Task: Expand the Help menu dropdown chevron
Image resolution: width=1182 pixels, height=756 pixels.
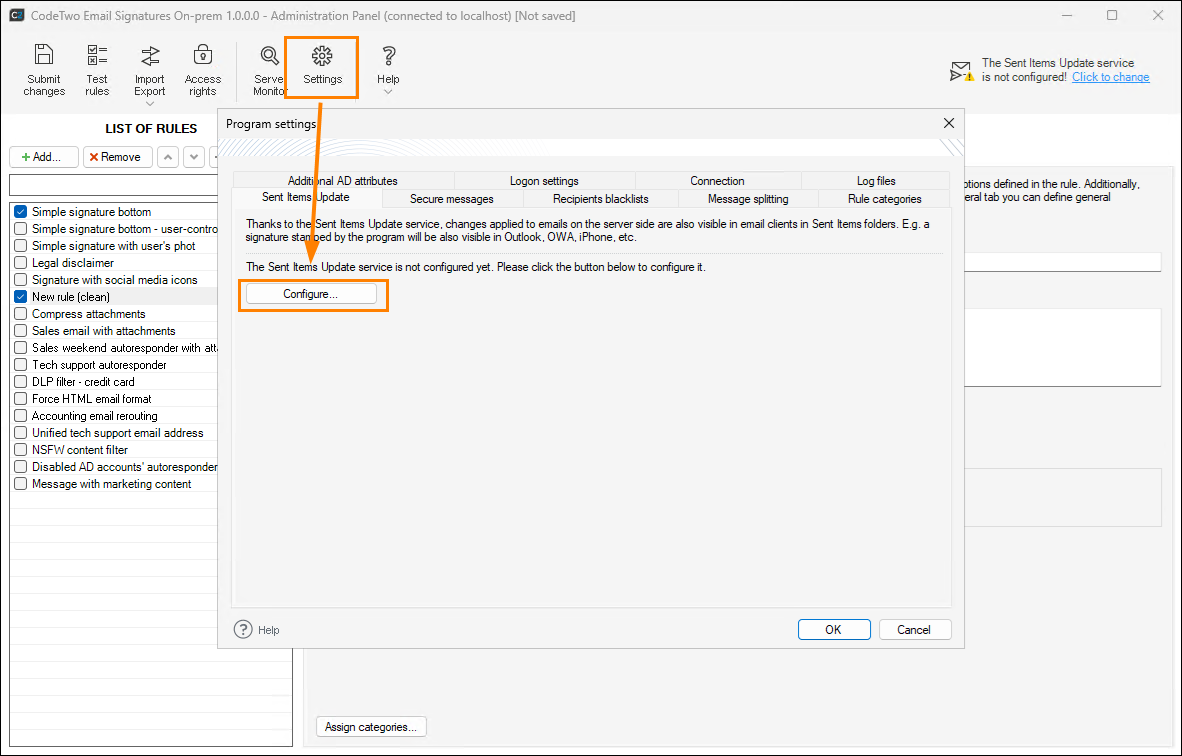Action: point(388,92)
